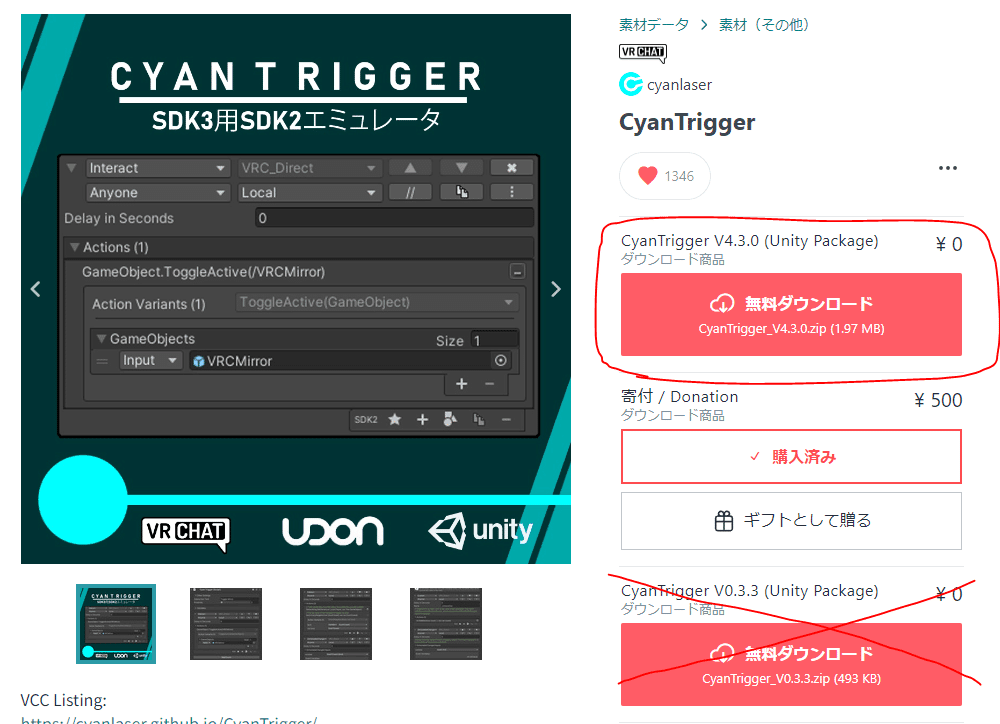Screen dimensions: 1000x724
Task: Open the main Cyan Trigger product image
Action: point(296,289)
